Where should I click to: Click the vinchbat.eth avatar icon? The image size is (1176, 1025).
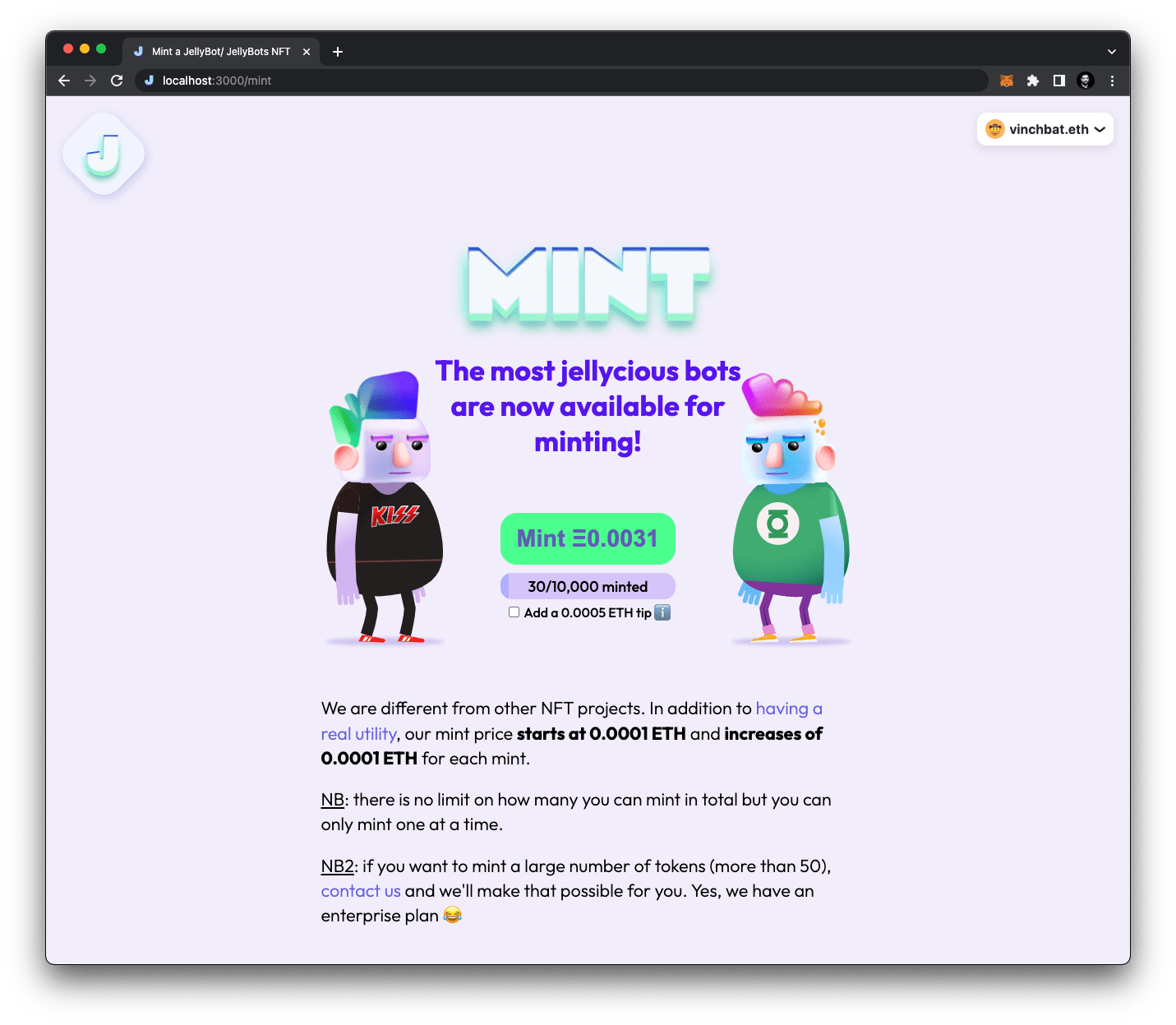click(995, 129)
